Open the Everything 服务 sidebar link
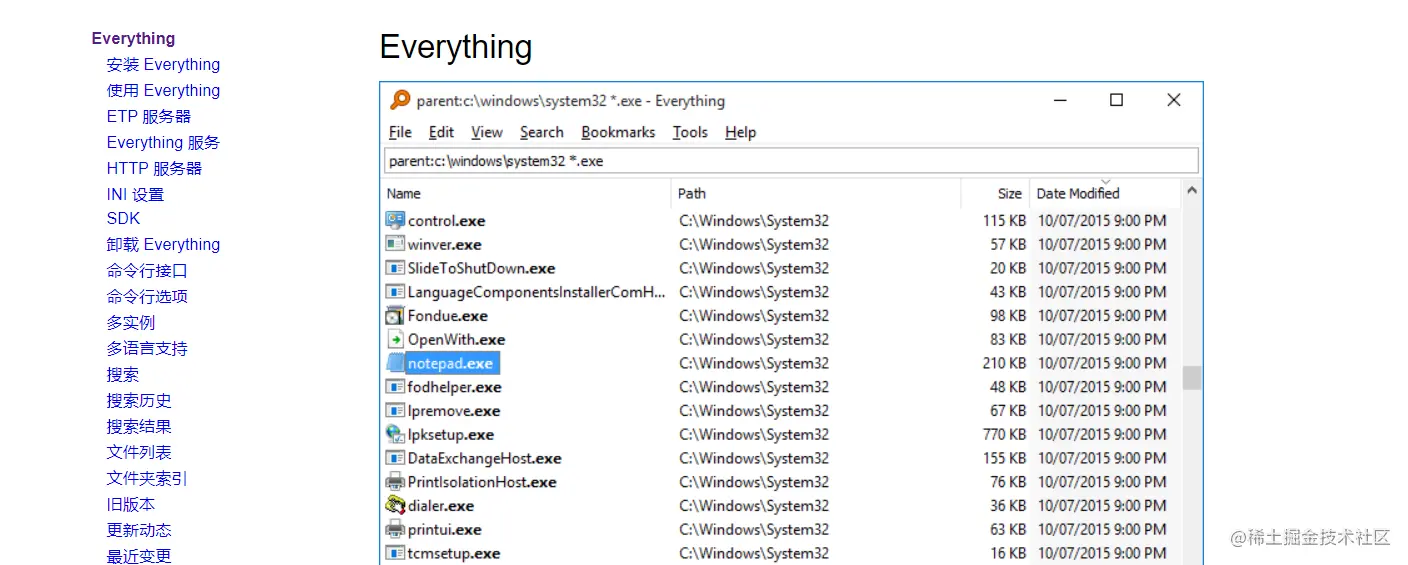The width and height of the screenshot is (1408, 565). pyautogui.click(x=163, y=143)
